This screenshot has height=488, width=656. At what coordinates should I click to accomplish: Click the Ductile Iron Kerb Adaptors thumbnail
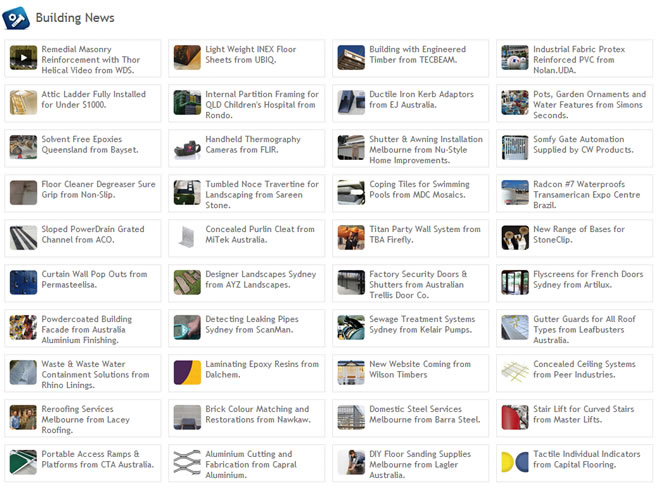point(351,103)
